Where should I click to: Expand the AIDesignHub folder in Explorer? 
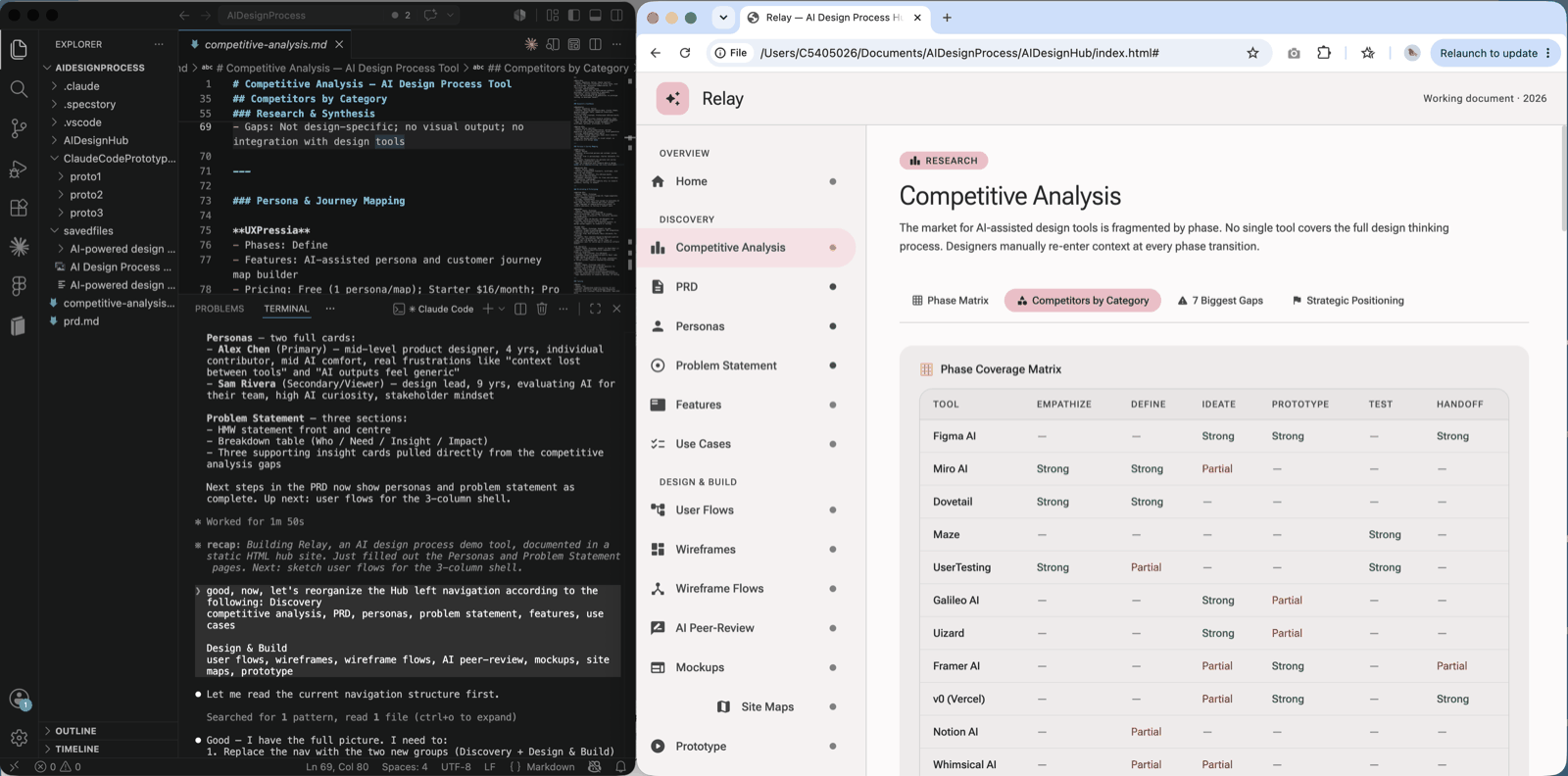click(x=108, y=140)
